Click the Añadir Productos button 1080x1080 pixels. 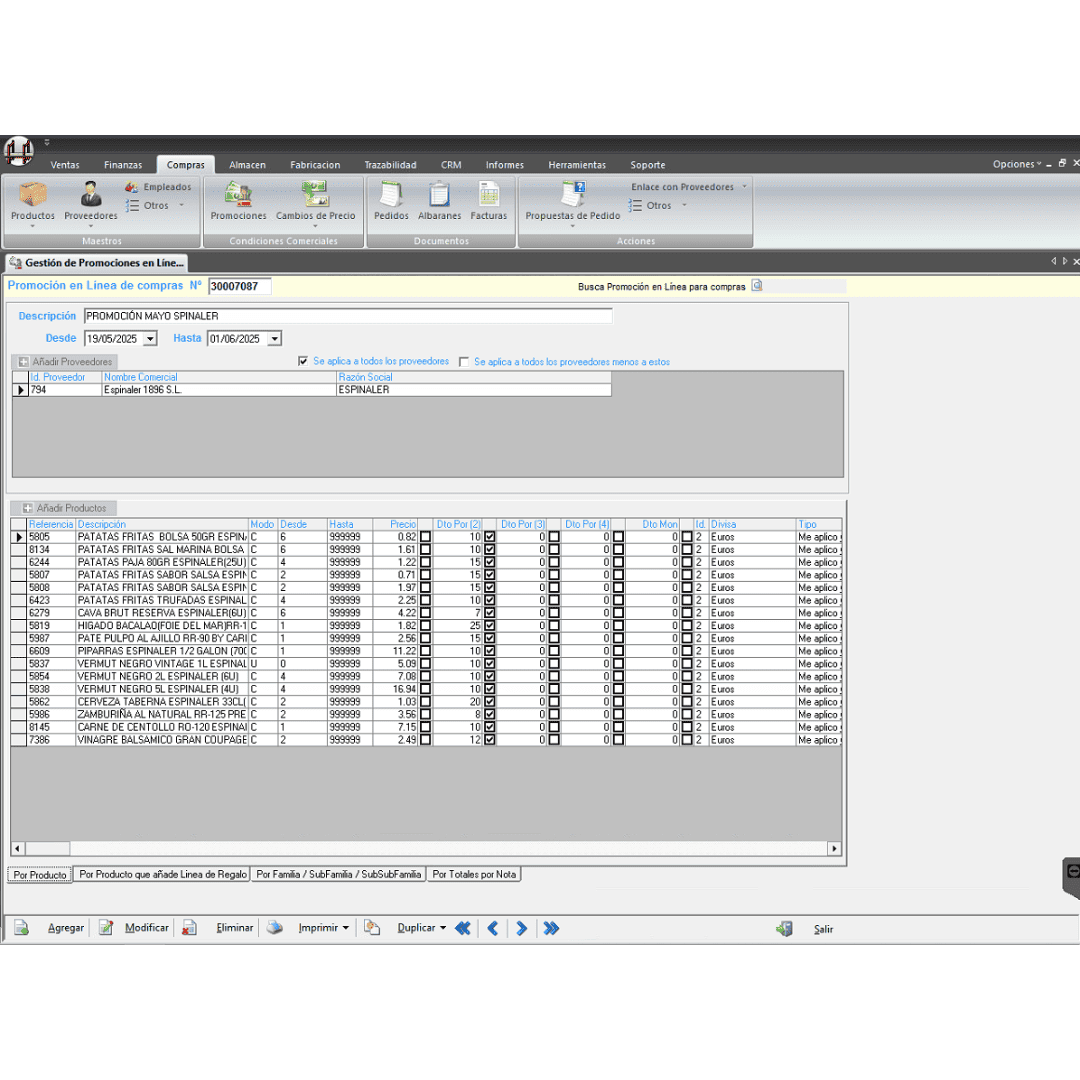point(64,508)
